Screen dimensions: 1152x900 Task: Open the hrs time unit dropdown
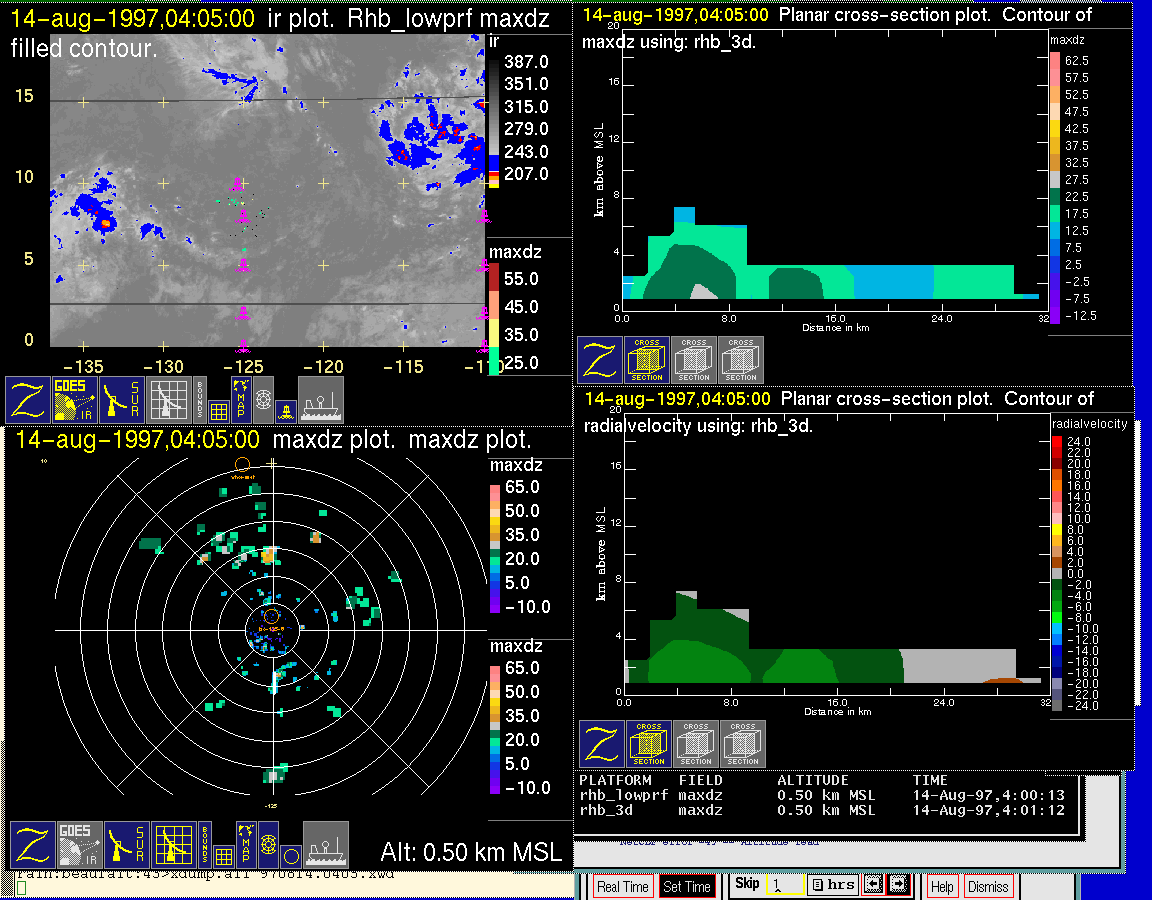831,885
